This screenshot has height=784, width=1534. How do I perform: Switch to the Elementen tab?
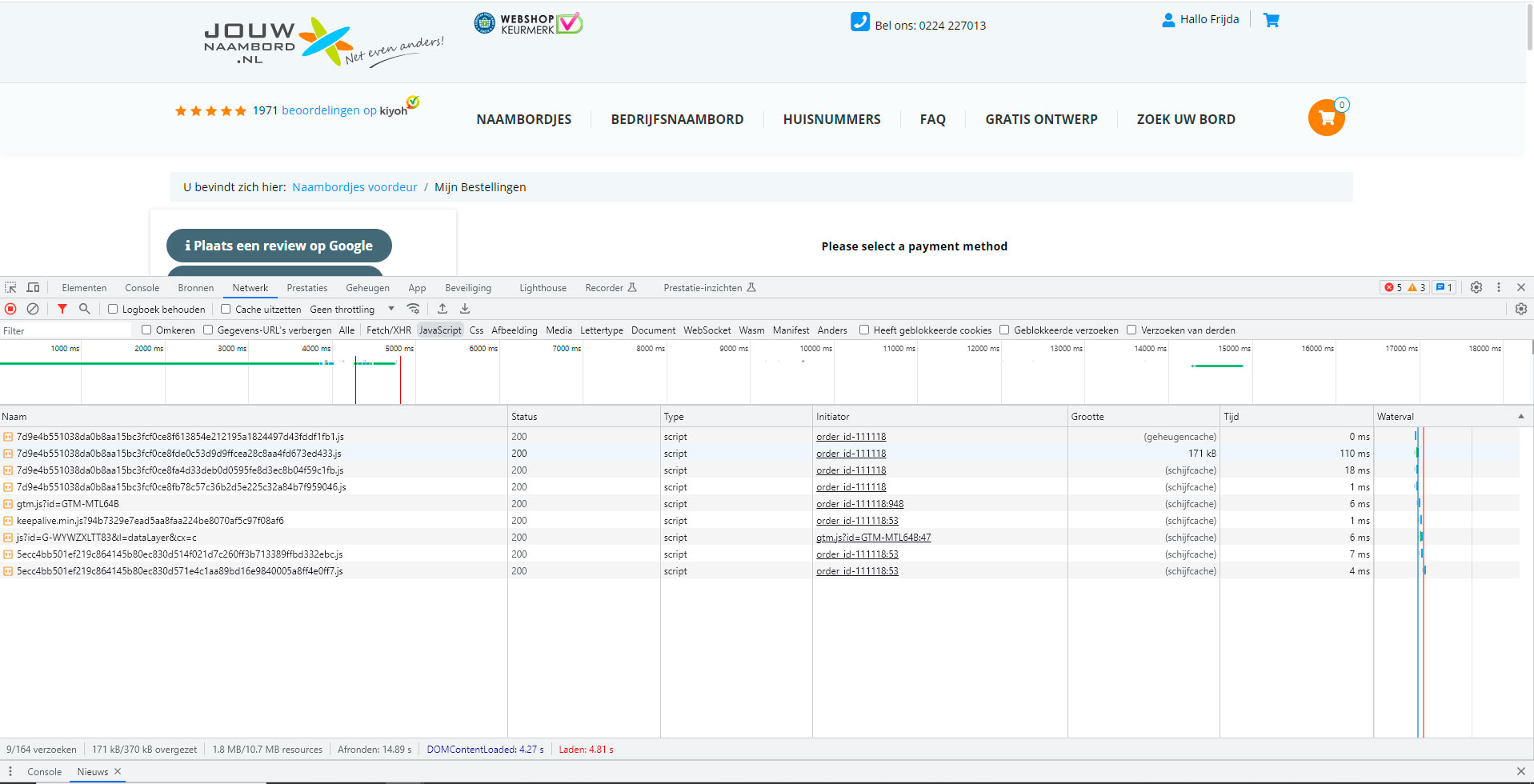coord(84,288)
